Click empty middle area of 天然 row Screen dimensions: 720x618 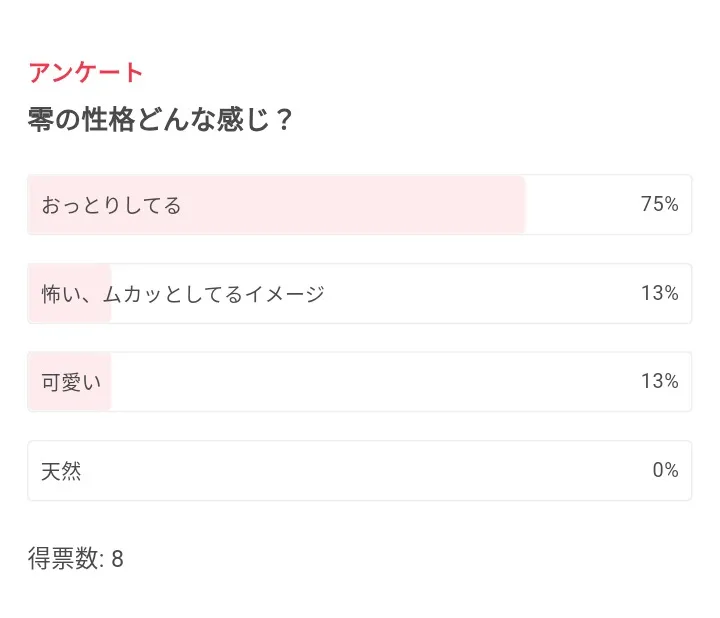(360, 470)
